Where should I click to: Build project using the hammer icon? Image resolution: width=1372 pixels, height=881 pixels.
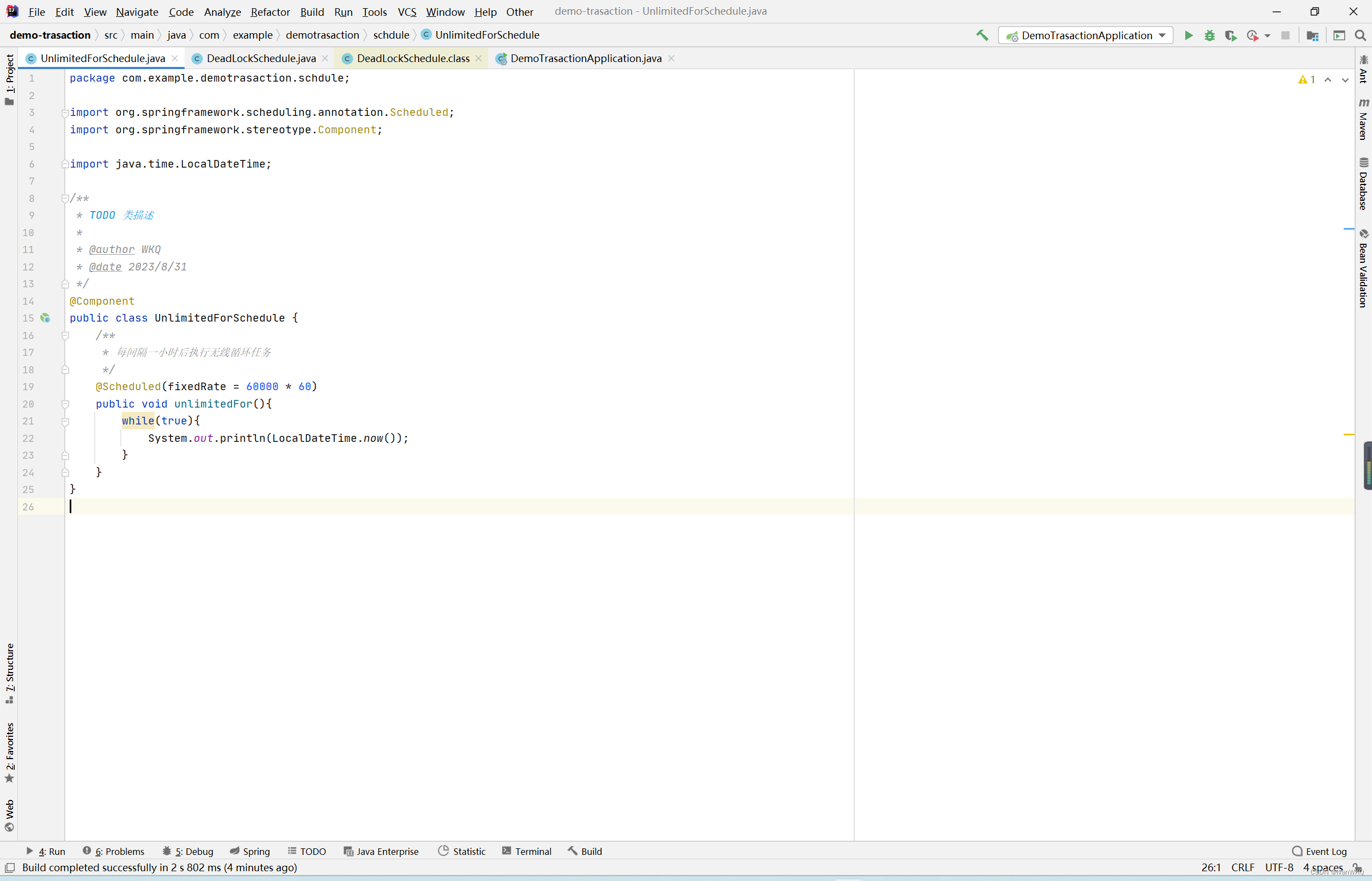pyautogui.click(x=982, y=35)
